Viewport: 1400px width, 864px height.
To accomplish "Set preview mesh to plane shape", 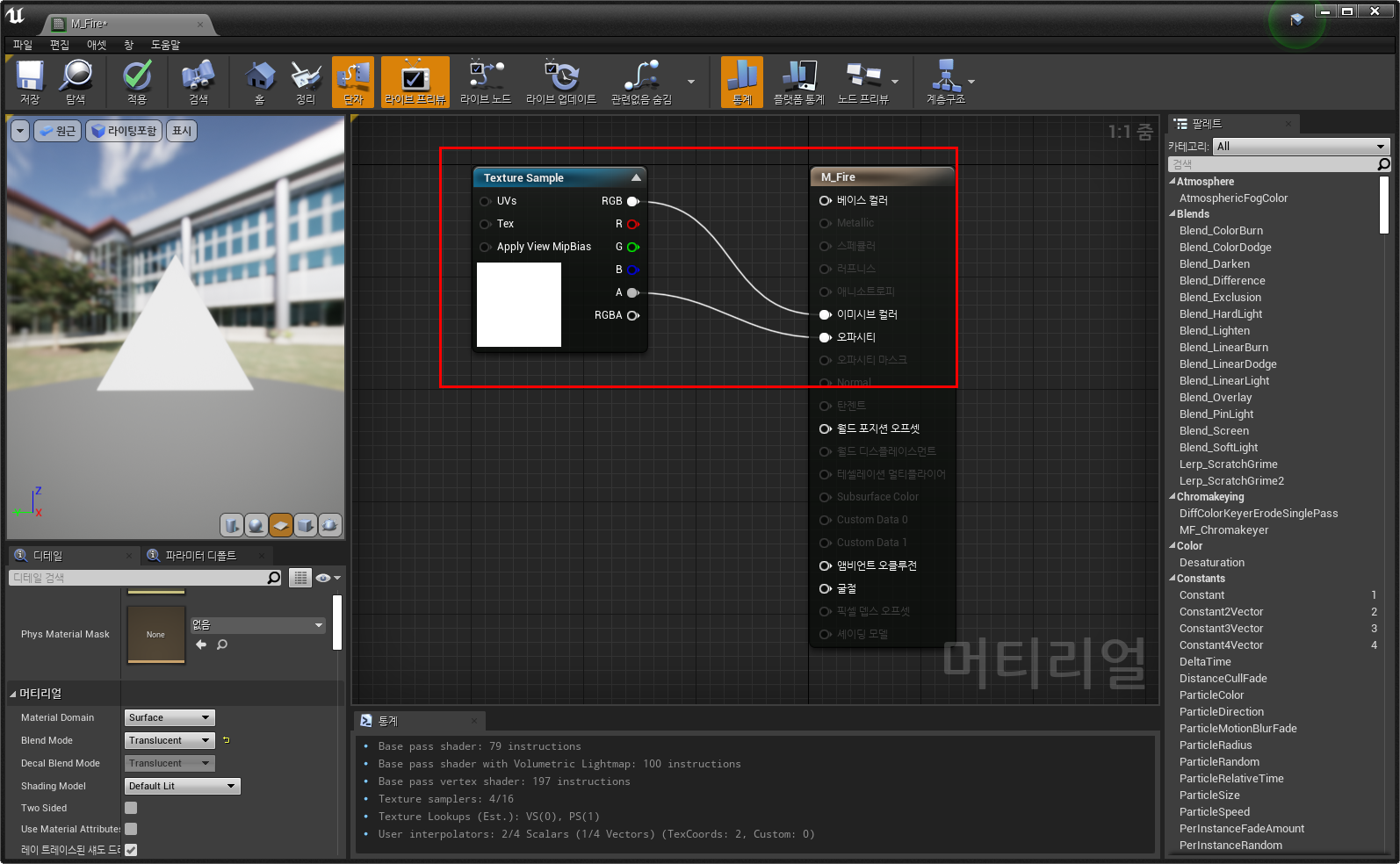I will click(281, 525).
